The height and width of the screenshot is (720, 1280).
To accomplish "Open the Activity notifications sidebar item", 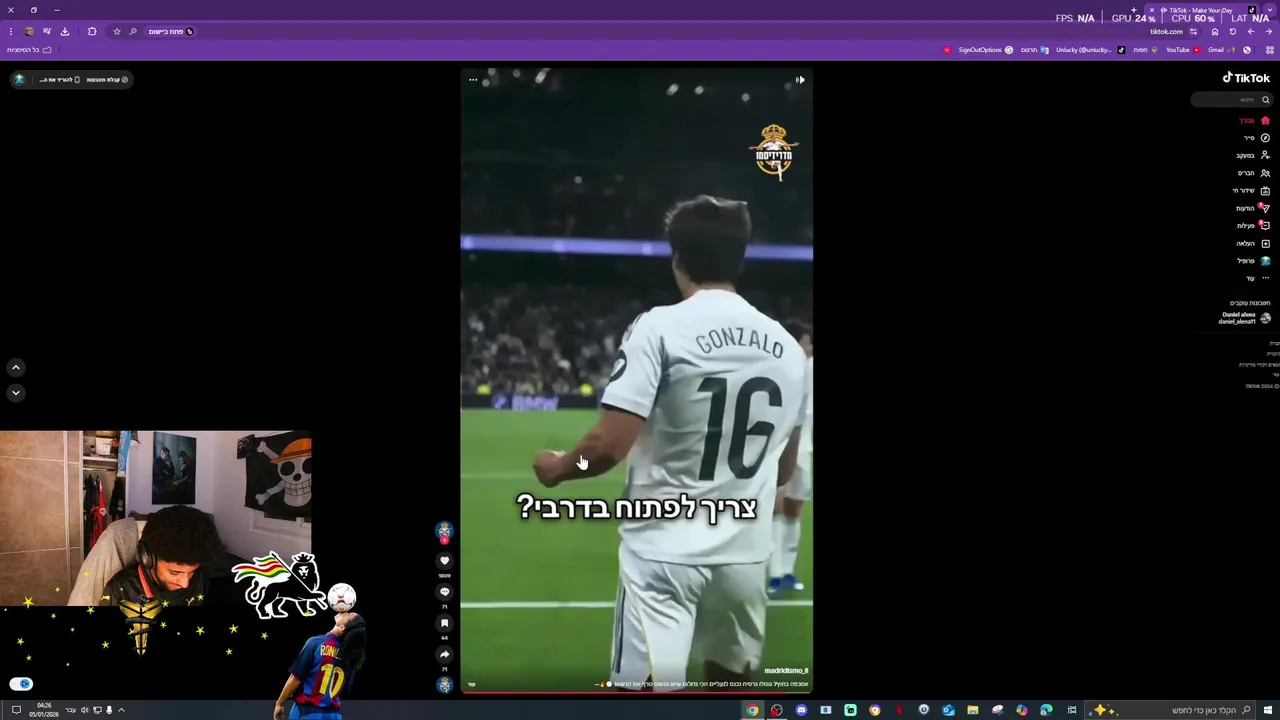I will coord(1253,226).
